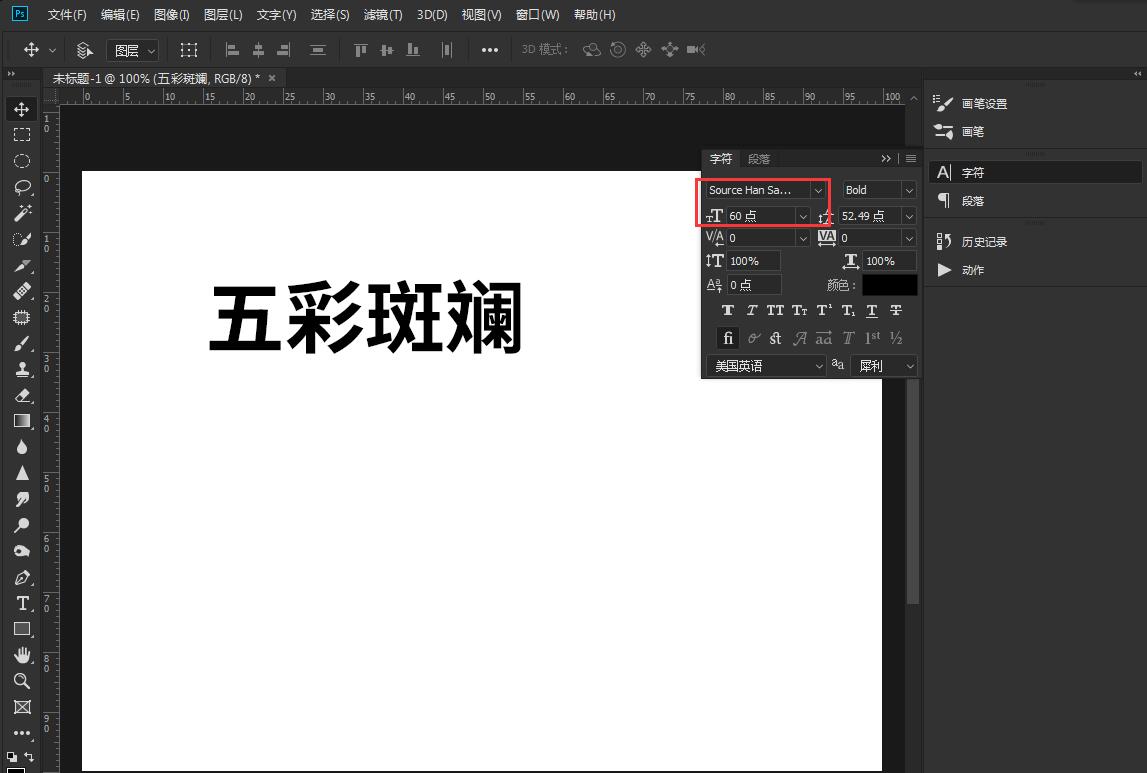Screen dimensions: 1147x773
Task: Open the Bold font style dropdown
Action: [x=908, y=190]
